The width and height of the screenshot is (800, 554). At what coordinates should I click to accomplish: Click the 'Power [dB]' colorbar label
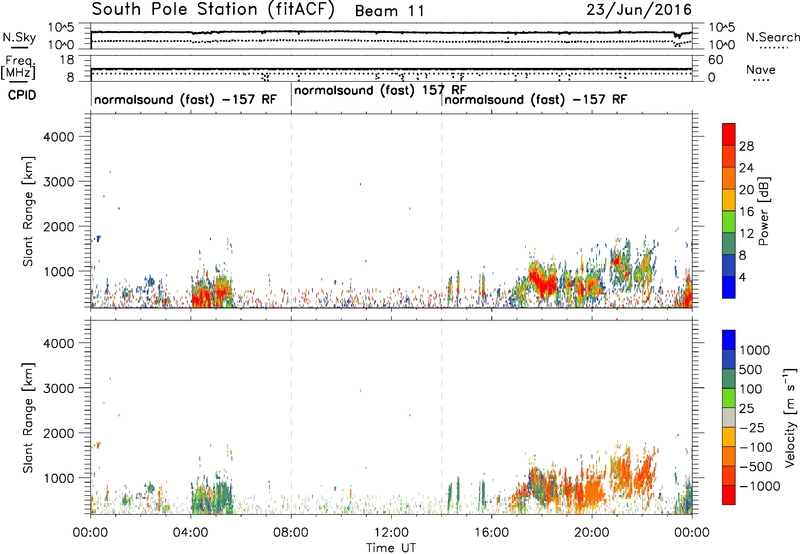[763, 211]
